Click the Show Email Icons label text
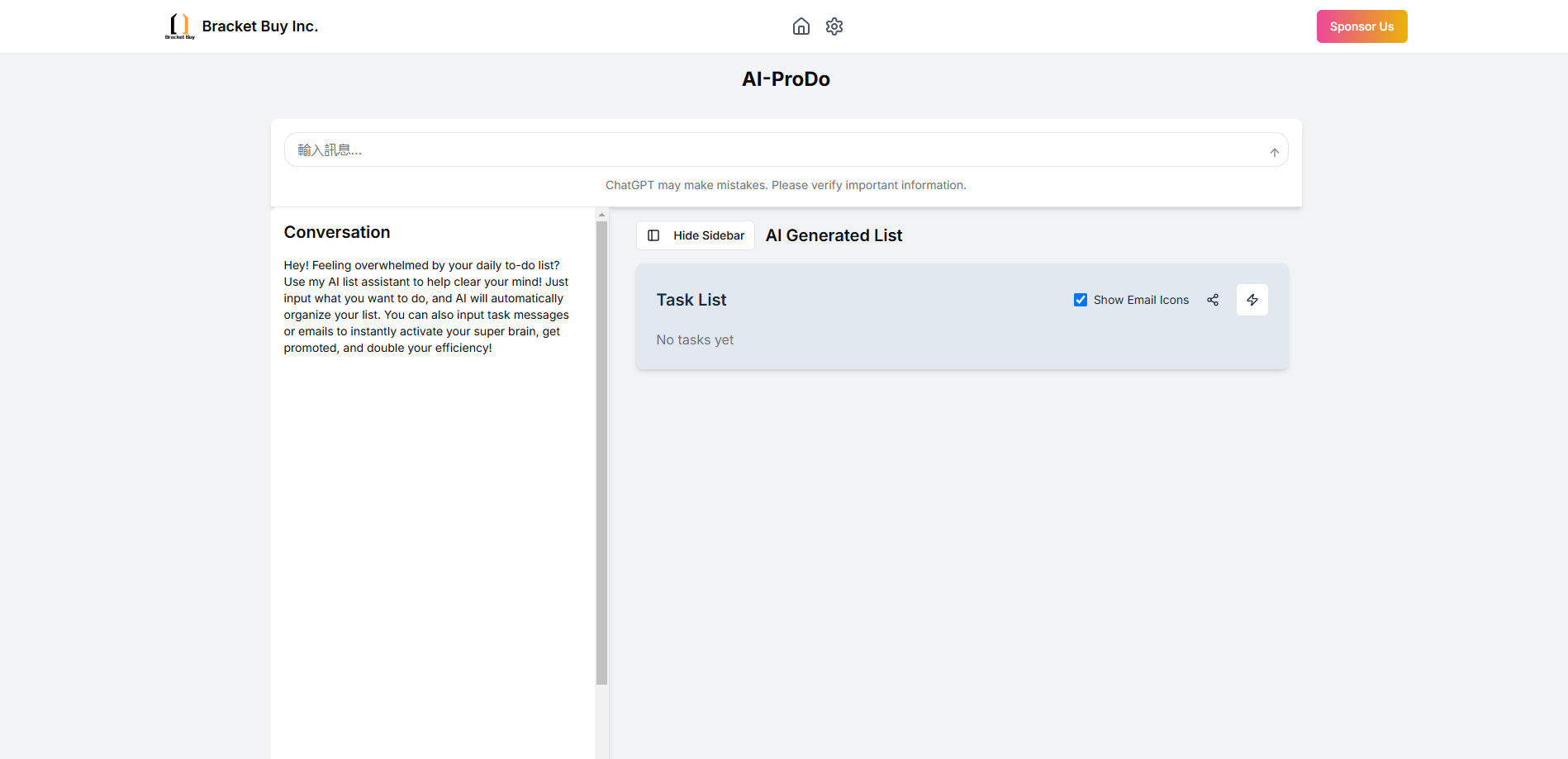Image resolution: width=1568 pixels, height=759 pixels. 1141,300
